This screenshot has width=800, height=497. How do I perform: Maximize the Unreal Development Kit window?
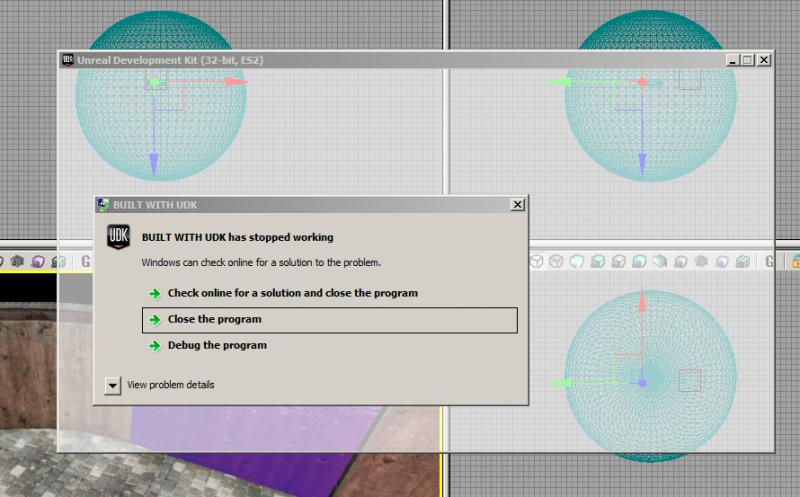point(748,60)
